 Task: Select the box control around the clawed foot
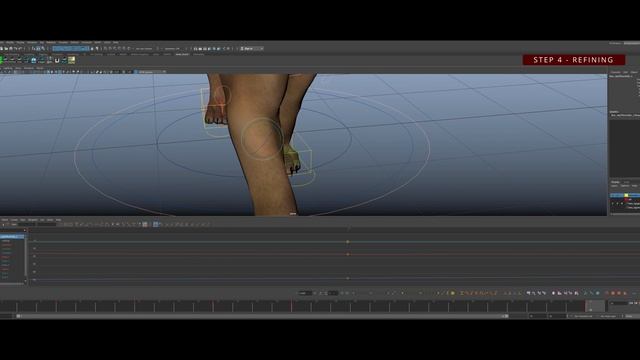point(300,161)
